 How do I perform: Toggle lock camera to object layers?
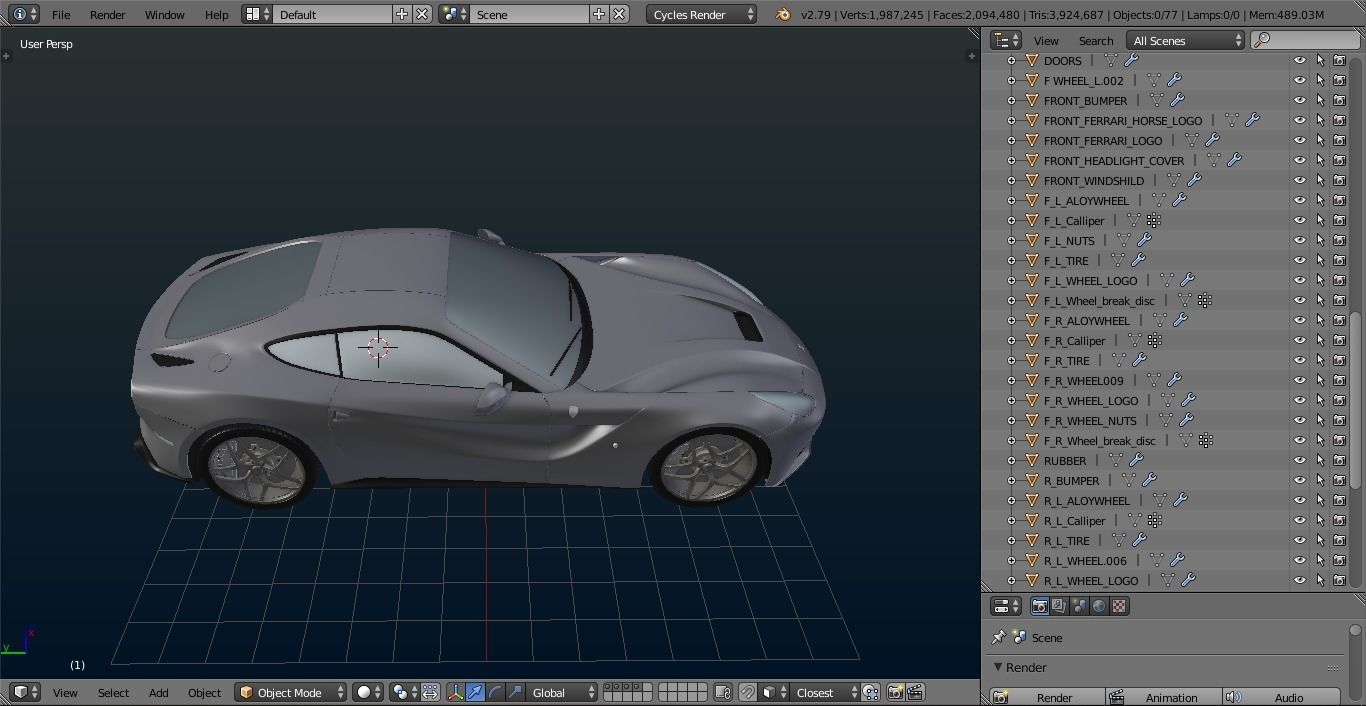coord(724,692)
